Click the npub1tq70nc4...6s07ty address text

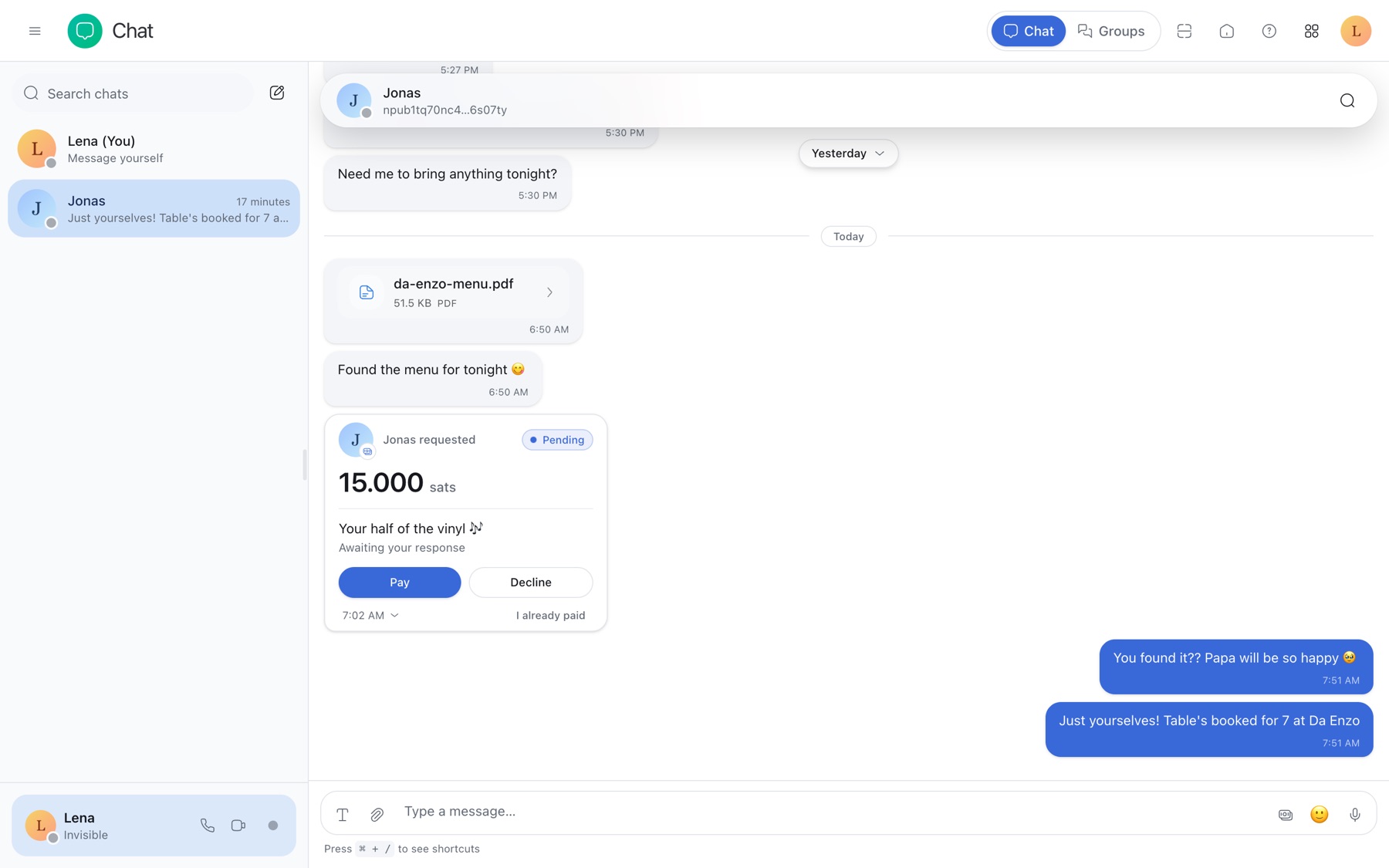[x=445, y=110]
